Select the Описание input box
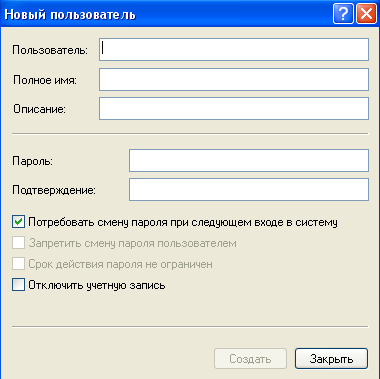 234,109
